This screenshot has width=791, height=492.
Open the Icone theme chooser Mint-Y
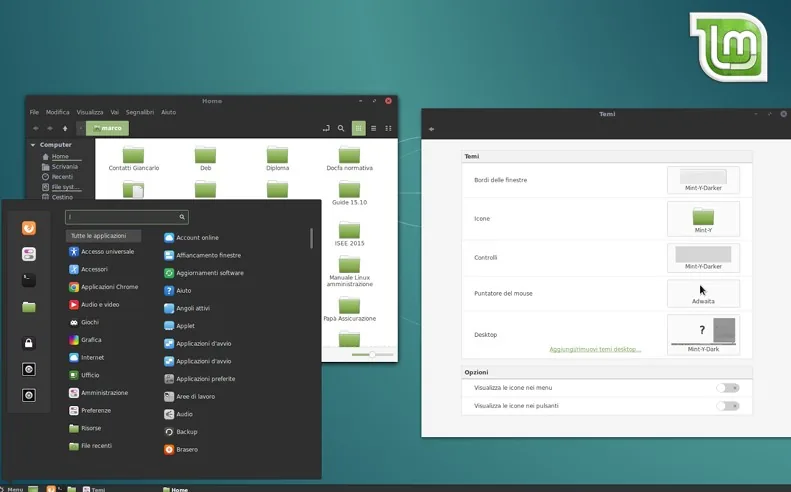coord(703,219)
